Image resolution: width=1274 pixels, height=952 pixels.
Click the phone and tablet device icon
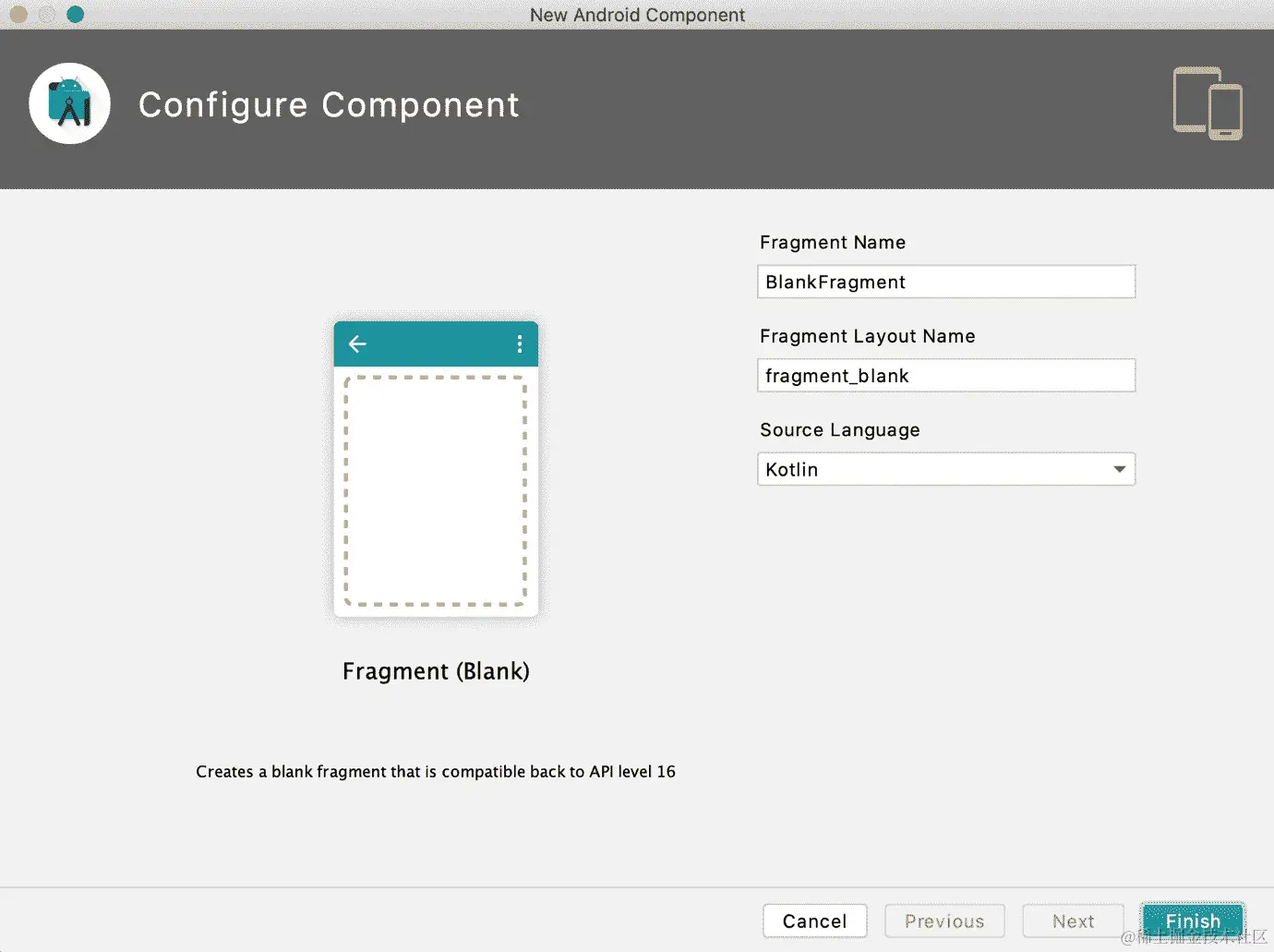(1208, 103)
